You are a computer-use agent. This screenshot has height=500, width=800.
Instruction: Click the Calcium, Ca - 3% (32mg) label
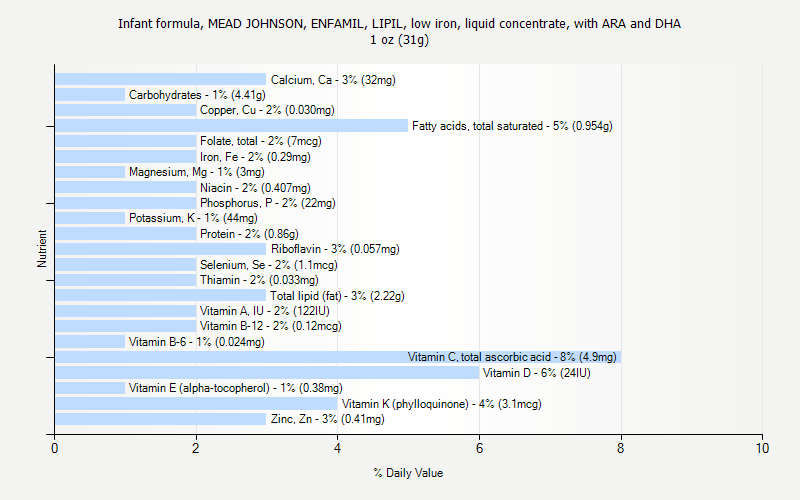click(x=333, y=80)
